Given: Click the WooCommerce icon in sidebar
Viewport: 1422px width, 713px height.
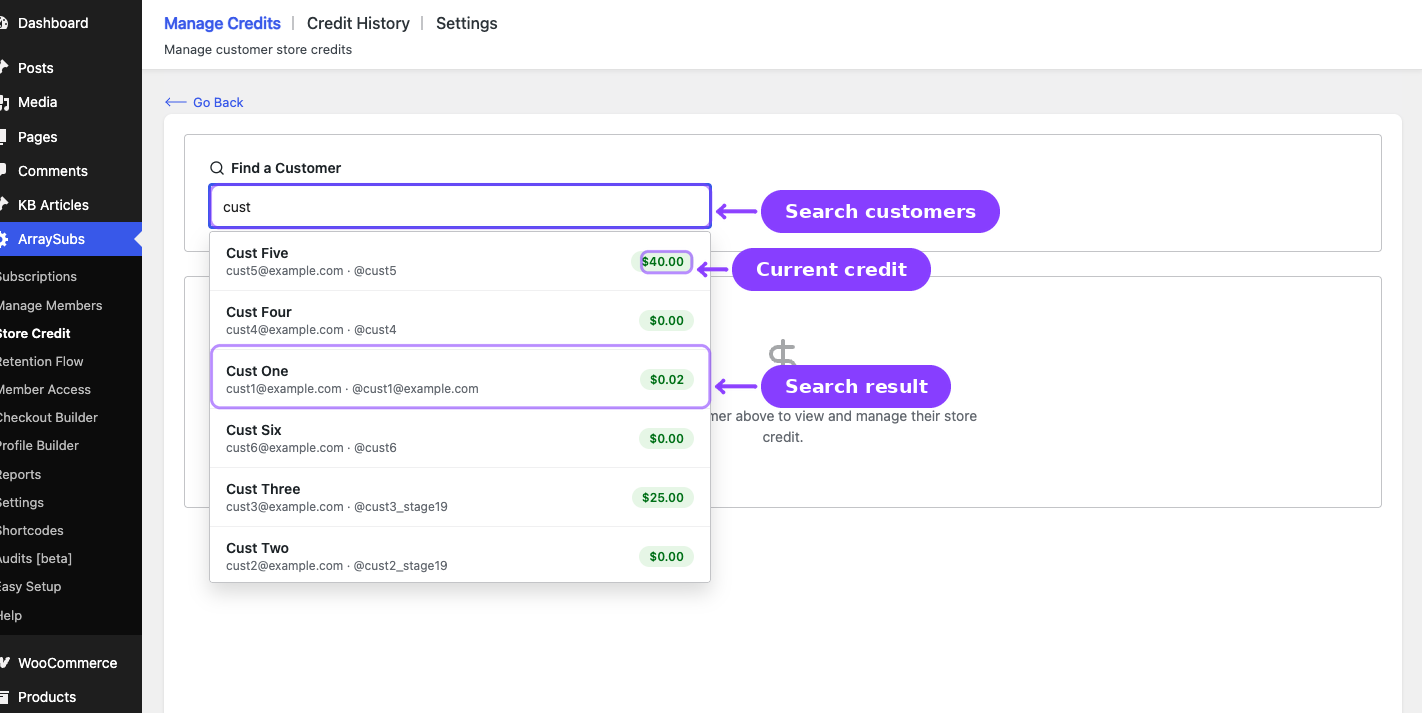Looking at the screenshot, I should (3, 663).
